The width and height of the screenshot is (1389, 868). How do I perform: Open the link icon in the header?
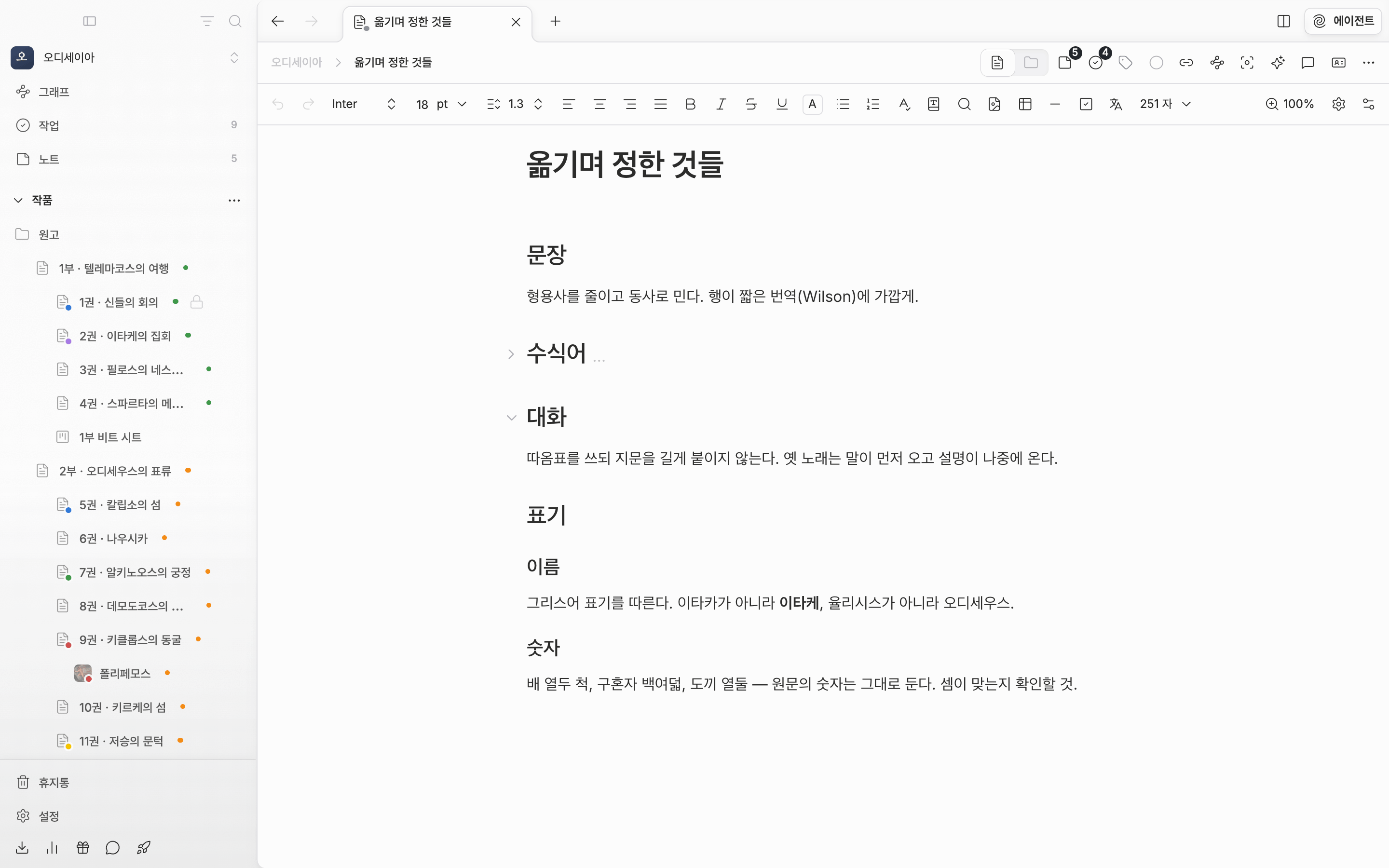1186,63
